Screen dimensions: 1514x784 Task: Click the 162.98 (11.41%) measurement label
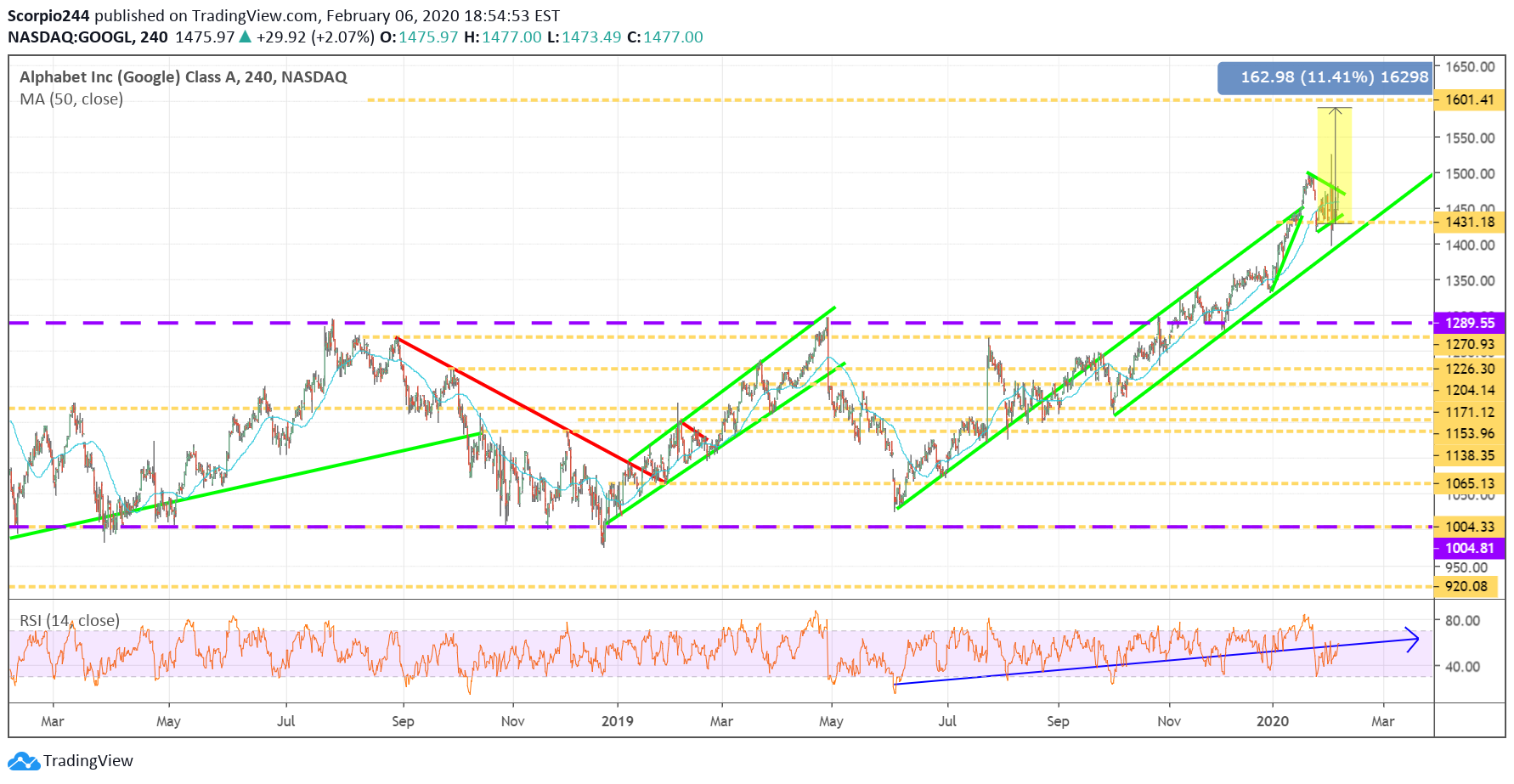pyautogui.click(x=1325, y=77)
